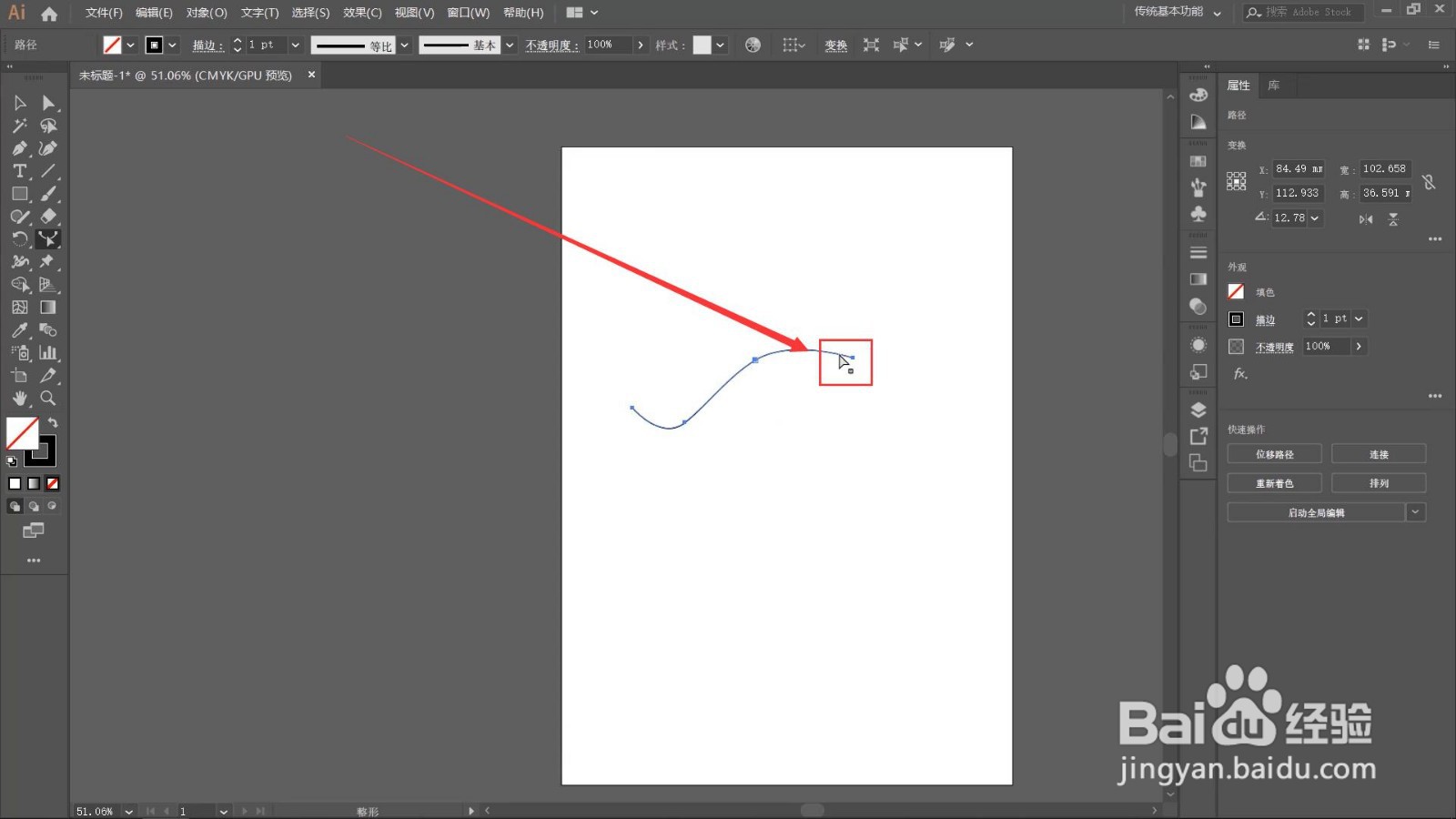The image size is (1456, 819).
Task: Open stroke weight dropdown in control bar
Action: pyautogui.click(x=295, y=45)
